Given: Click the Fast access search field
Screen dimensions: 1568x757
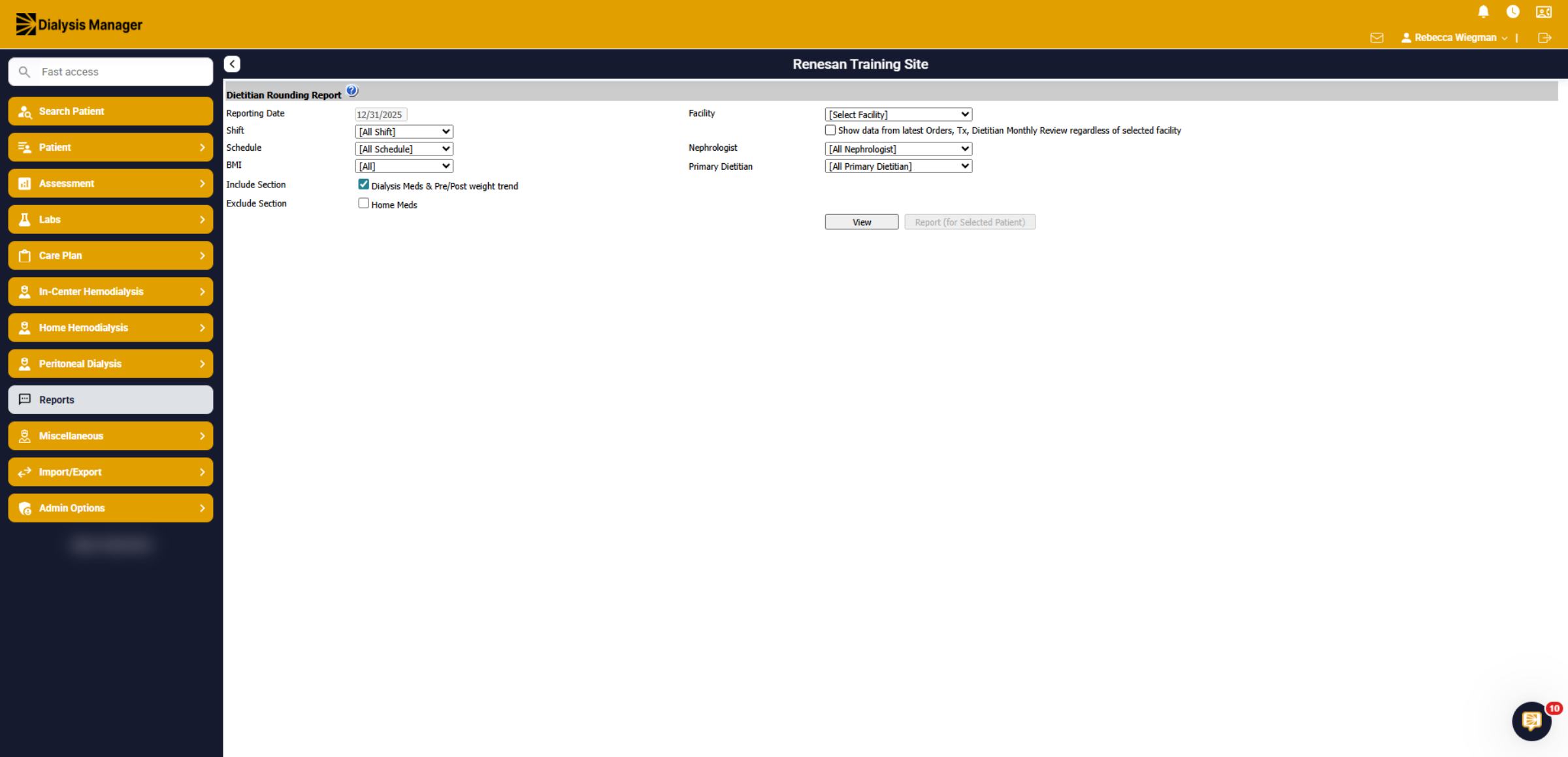Looking at the screenshot, I should 110,72.
